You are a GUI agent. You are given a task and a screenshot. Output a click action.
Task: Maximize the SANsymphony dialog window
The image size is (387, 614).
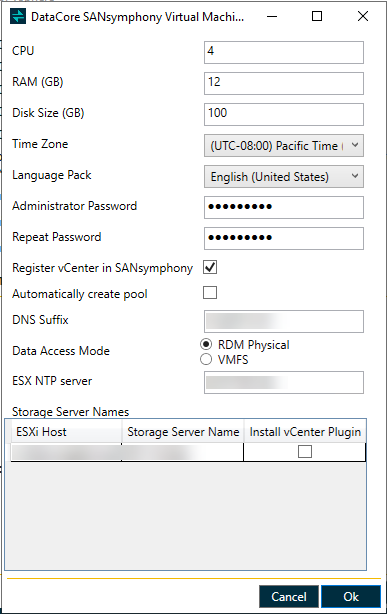[317, 16]
